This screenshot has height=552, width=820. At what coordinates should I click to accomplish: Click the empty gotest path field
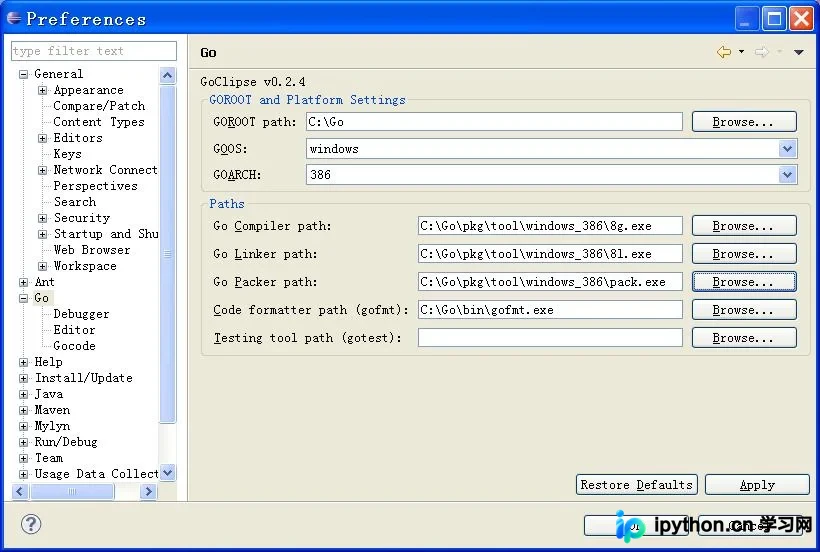[x=550, y=338]
